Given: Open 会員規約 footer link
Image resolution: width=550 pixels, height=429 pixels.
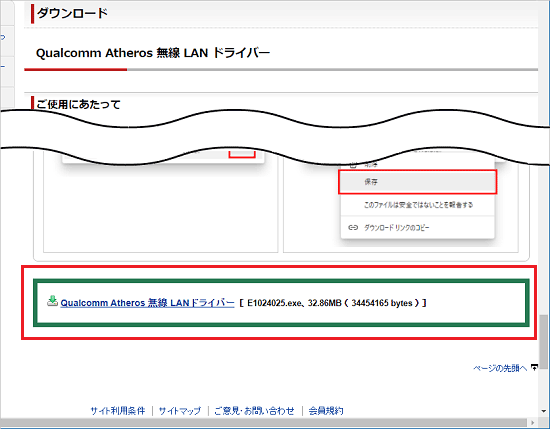Looking at the screenshot, I should [326, 411].
